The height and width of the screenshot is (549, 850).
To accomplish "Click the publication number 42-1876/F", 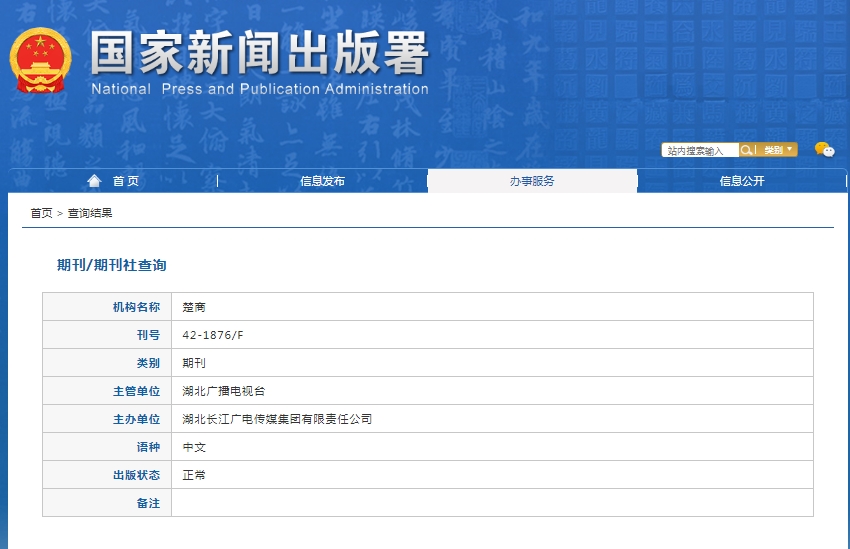I will tap(213, 335).
